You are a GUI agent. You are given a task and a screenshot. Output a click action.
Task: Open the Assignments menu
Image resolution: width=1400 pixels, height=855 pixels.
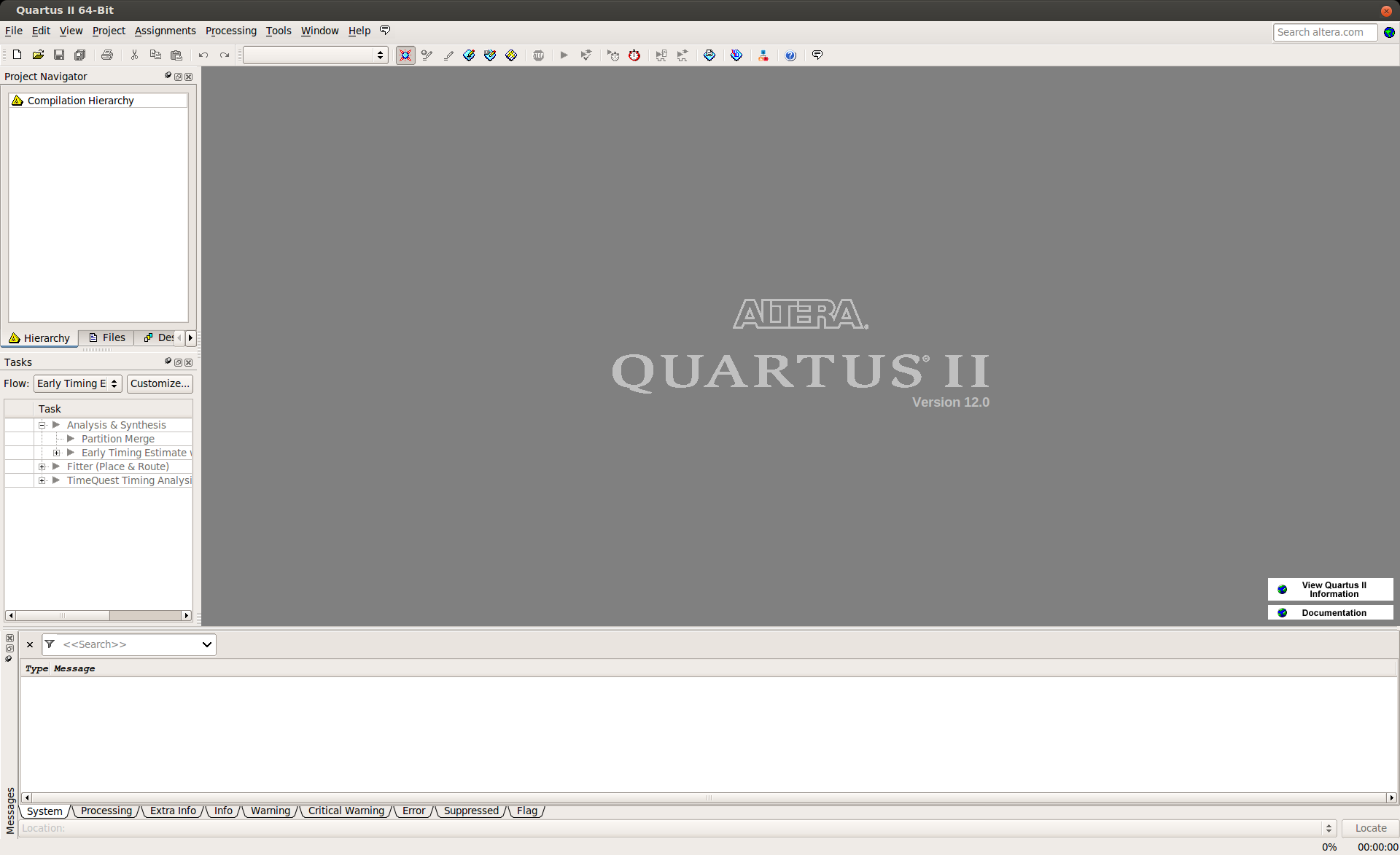165,31
